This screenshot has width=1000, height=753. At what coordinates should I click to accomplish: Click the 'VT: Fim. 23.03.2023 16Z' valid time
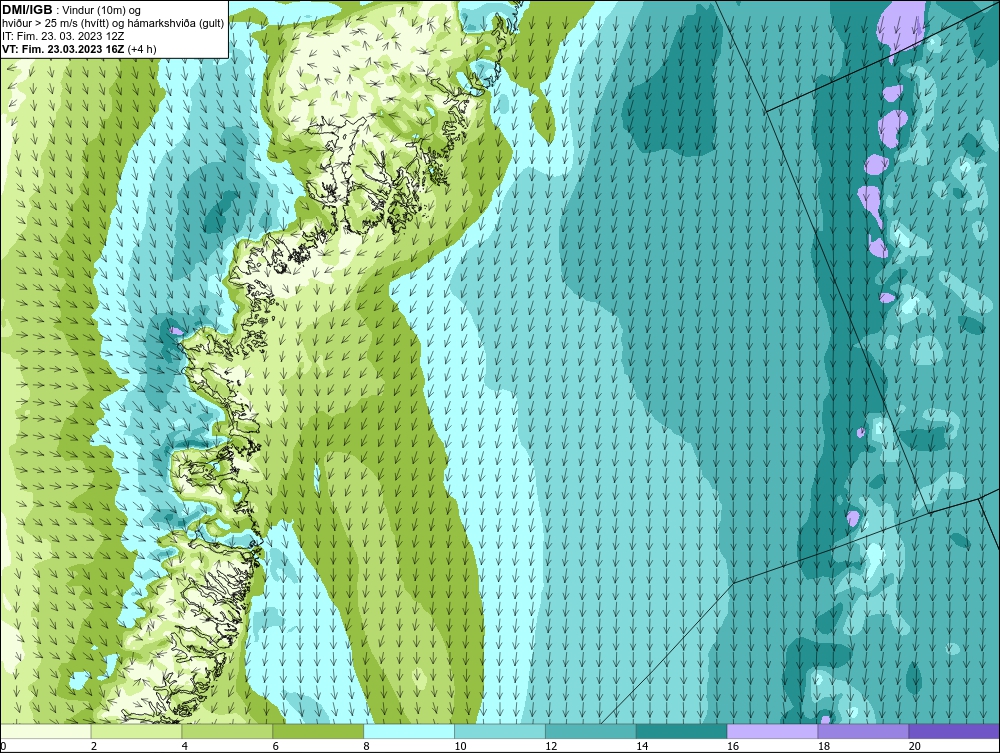point(63,49)
